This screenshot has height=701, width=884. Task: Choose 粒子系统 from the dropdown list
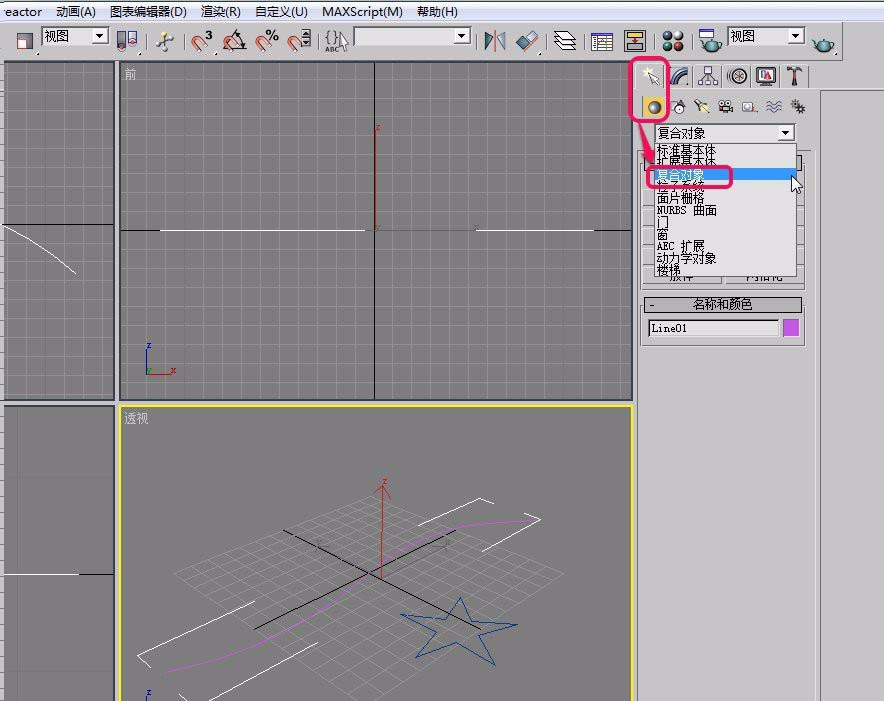(680, 186)
